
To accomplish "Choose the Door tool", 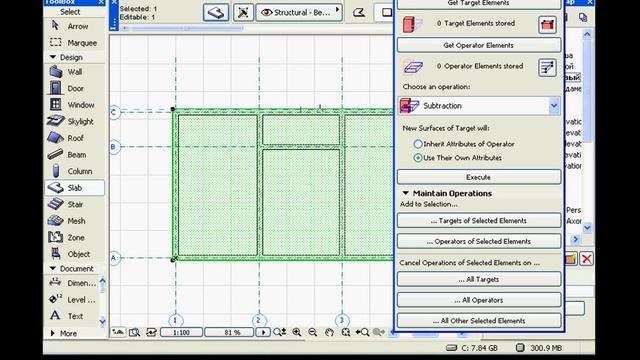I will [x=74, y=88].
